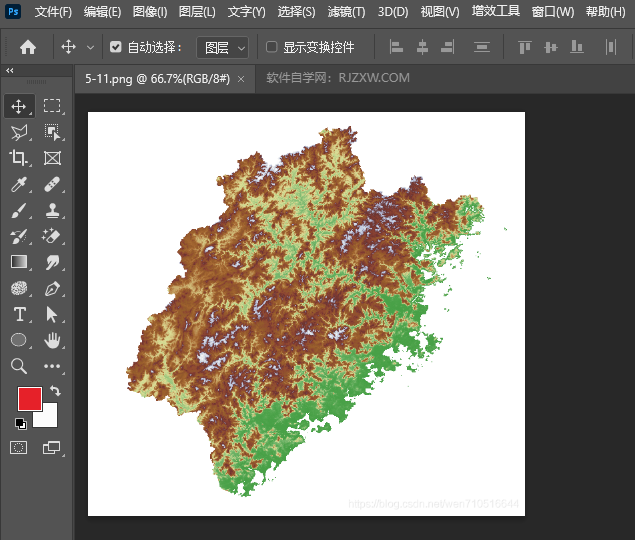Viewport: 635px width, 540px height.
Task: Open the 图像(I) menu
Action: point(150,12)
